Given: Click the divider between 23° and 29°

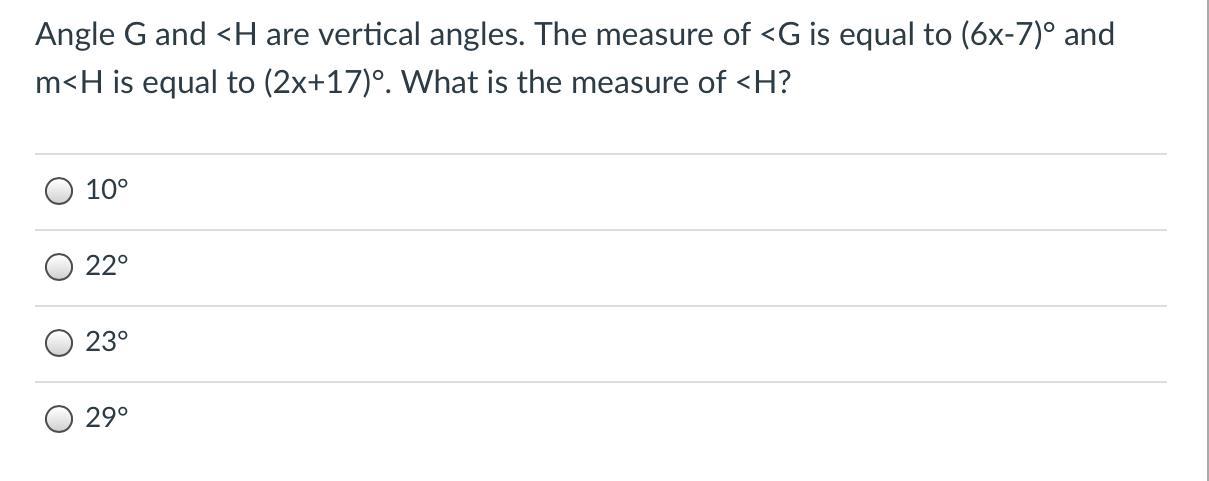Looking at the screenshot, I should click(x=600, y=382).
